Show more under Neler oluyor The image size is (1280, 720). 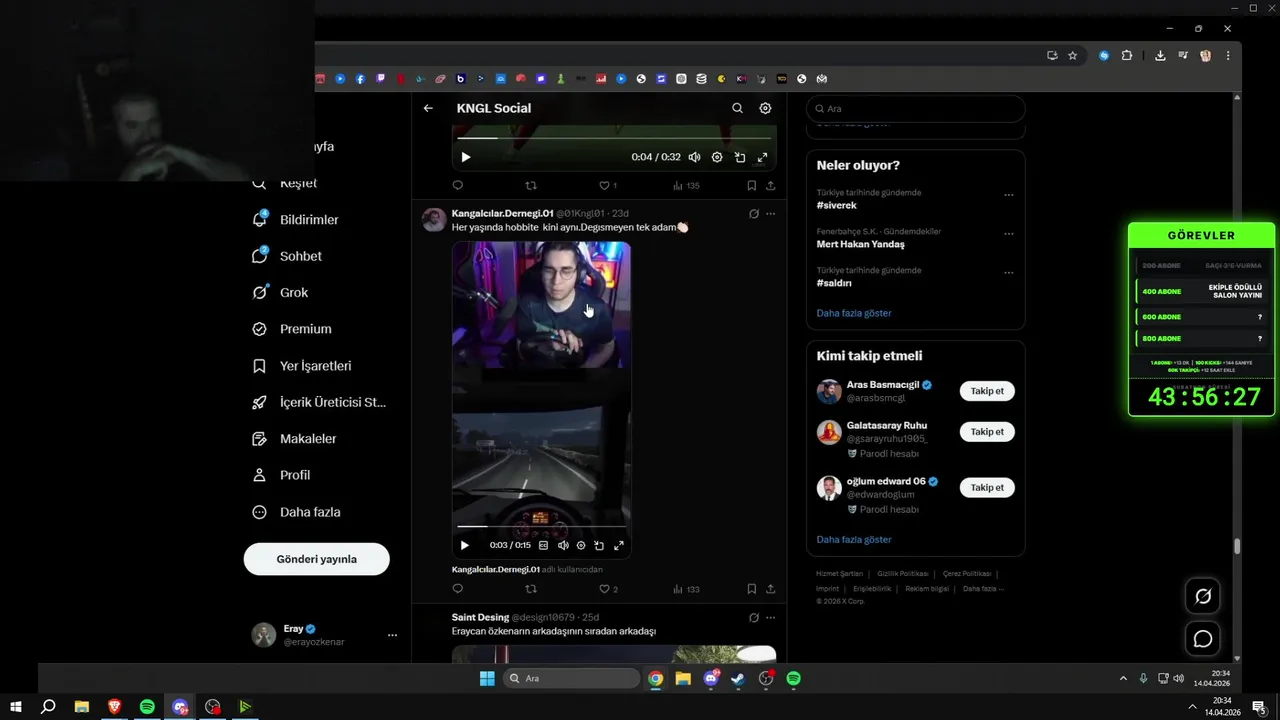click(854, 313)
